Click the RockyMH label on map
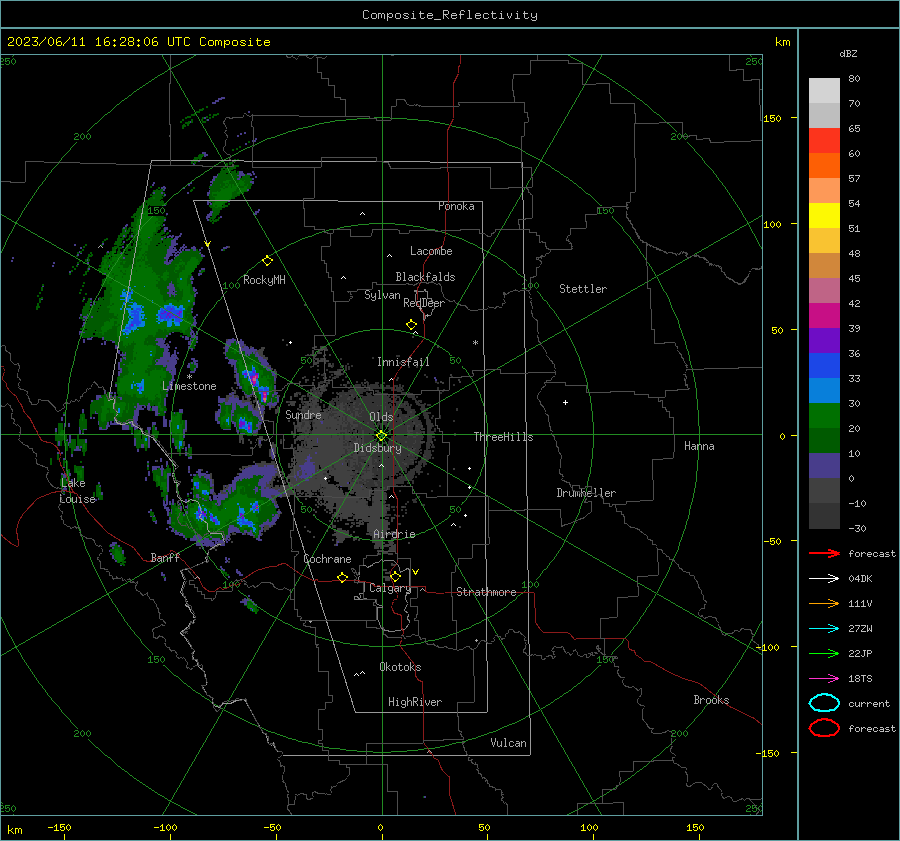 (264, 280)
